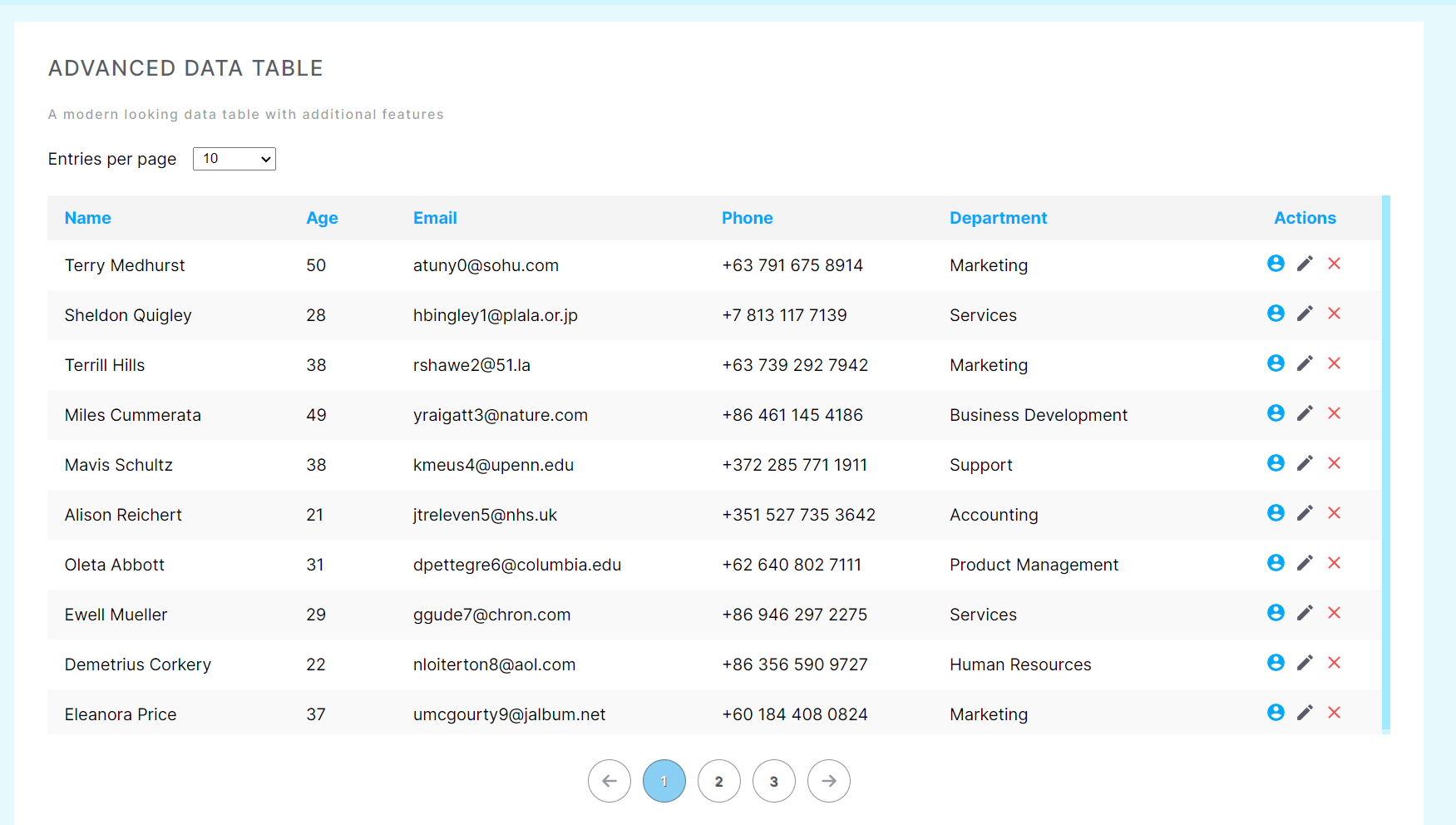
Task: Edit Ewell Mueller's record
Action: (1305, 613)
